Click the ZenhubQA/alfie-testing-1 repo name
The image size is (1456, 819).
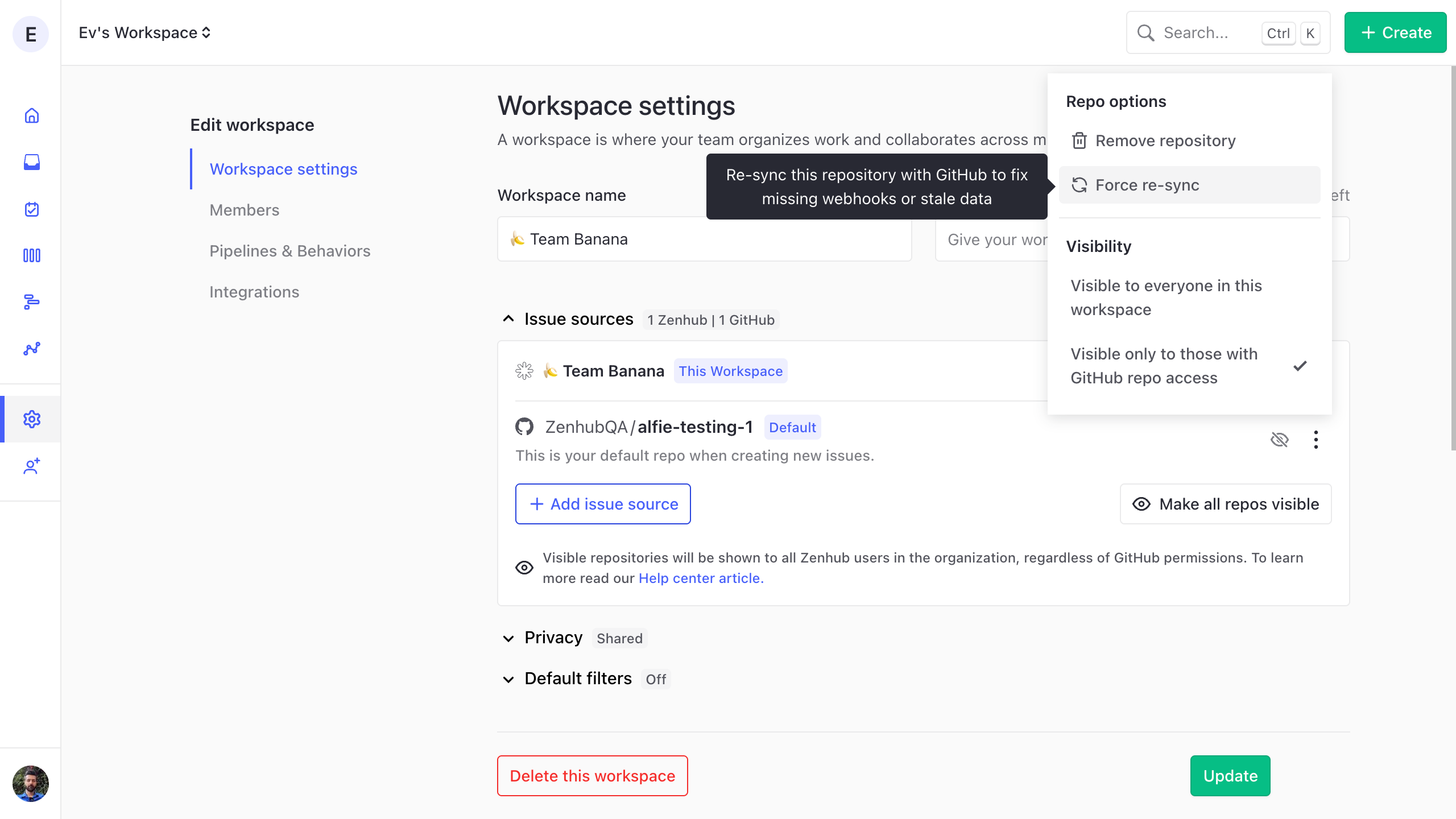[649, 427]
